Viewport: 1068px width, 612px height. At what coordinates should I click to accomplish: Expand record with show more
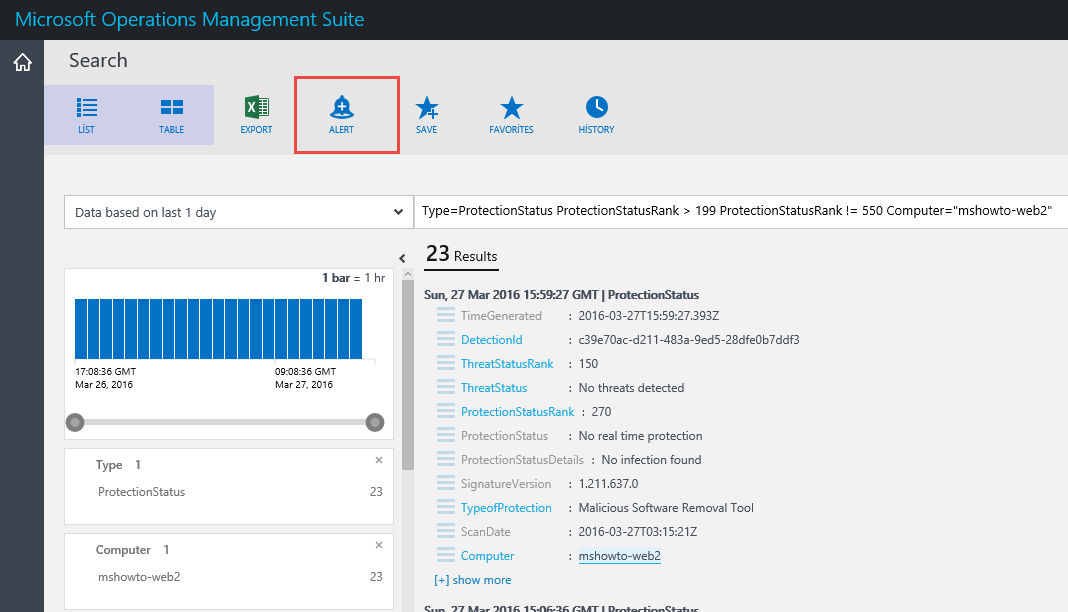tap(473, 580)
